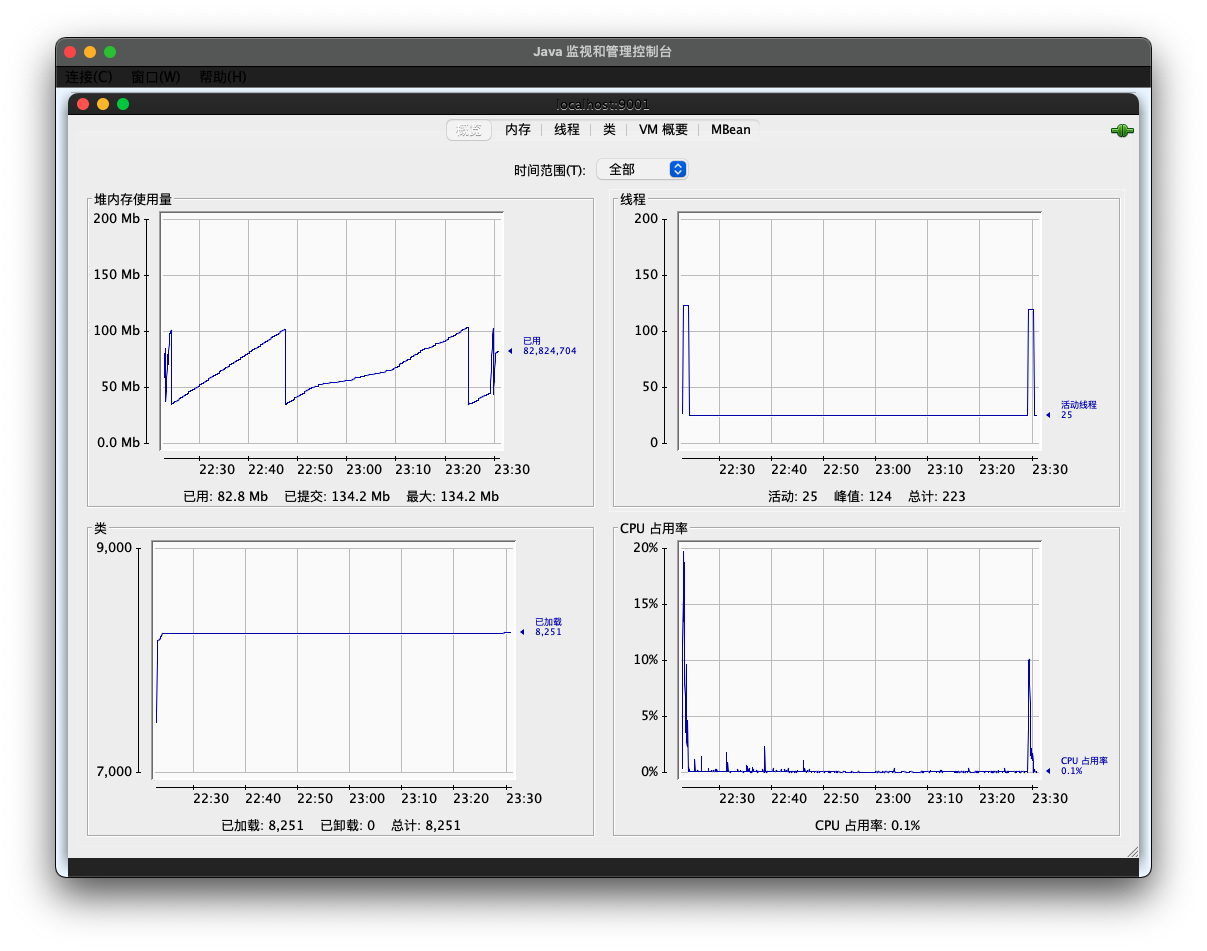Viewport: 1207px width, 951px height.
Task: Click the 已卸载: 0 class summary
Action: pyautogui.click(x=348, y=826)
